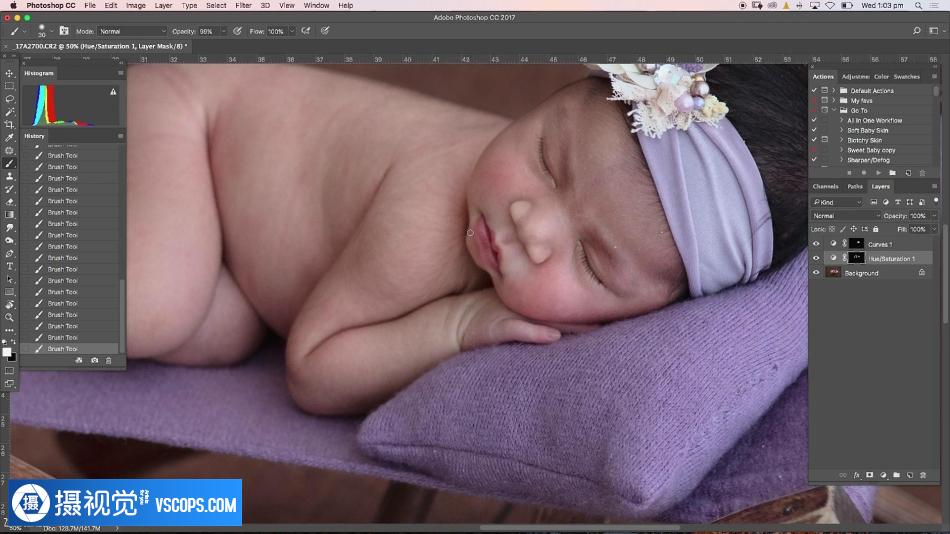Select the Magic Wand tool
Image resolution: width=950 pixels, height=534 pixels.
coord(9,112)
